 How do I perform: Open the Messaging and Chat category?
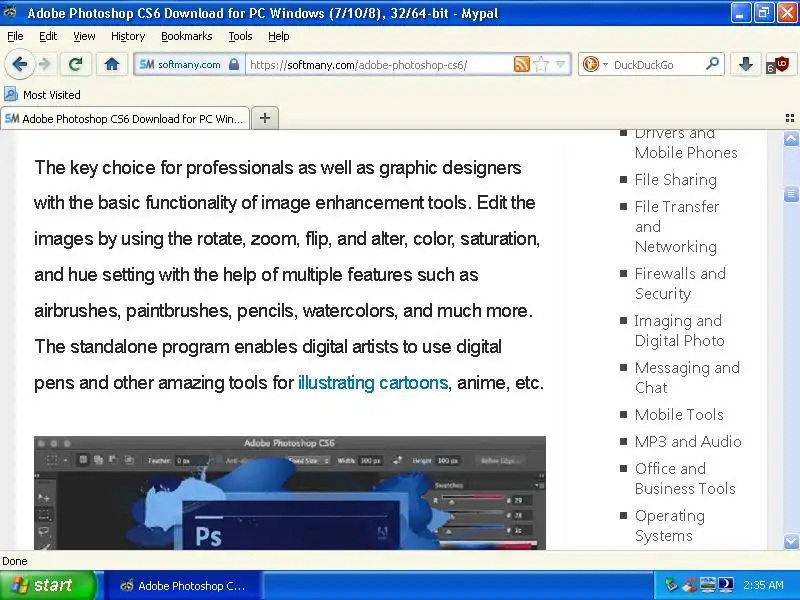687,378
